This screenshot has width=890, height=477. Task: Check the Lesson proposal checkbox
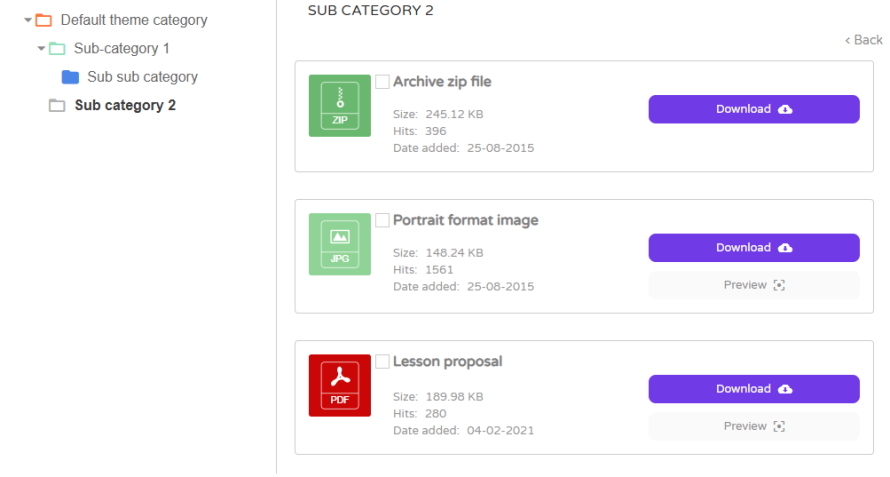tap(382, 361)
